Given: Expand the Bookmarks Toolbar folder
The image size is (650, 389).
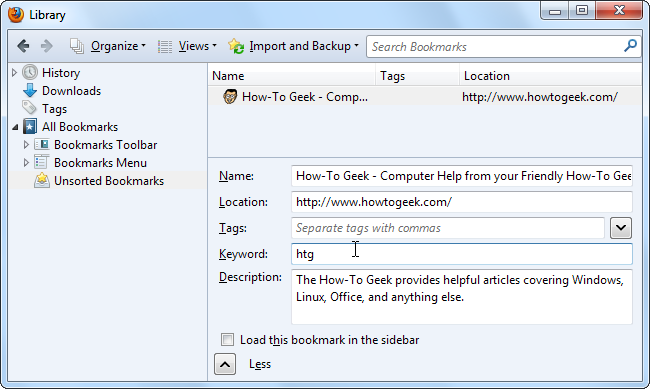Looking at the screenshot, I should (x=26, y=145).
